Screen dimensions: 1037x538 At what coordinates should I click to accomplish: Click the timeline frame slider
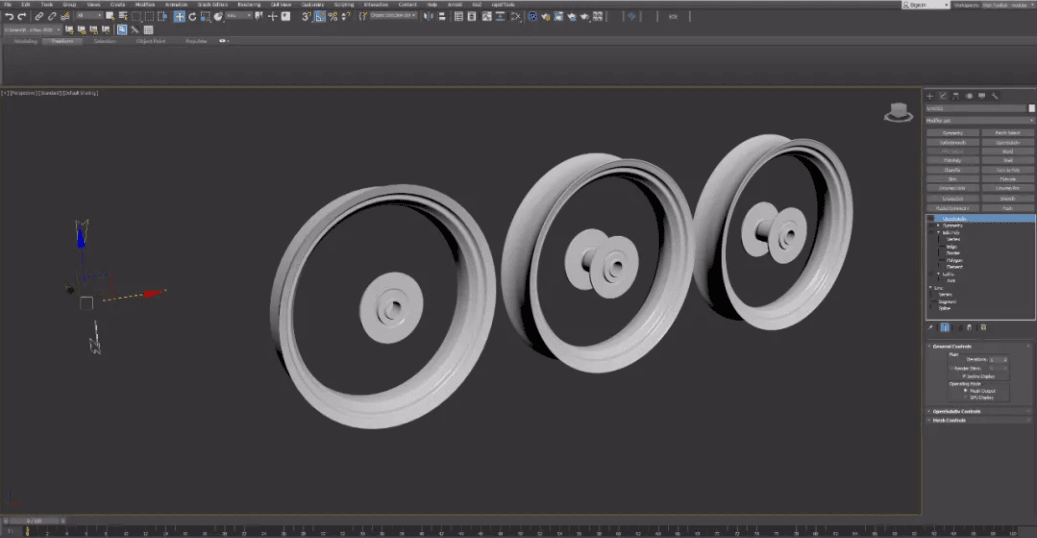click(34, 520)
